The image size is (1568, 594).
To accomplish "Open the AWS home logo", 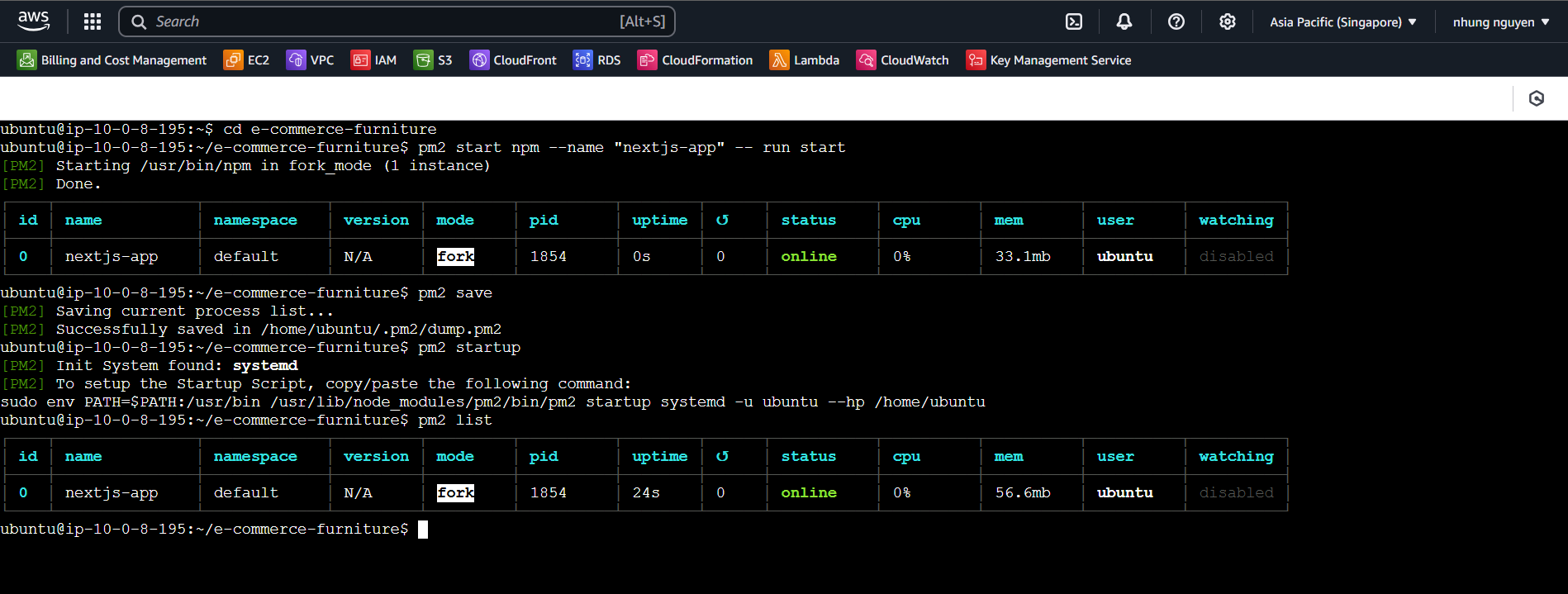I will [34, 21].
